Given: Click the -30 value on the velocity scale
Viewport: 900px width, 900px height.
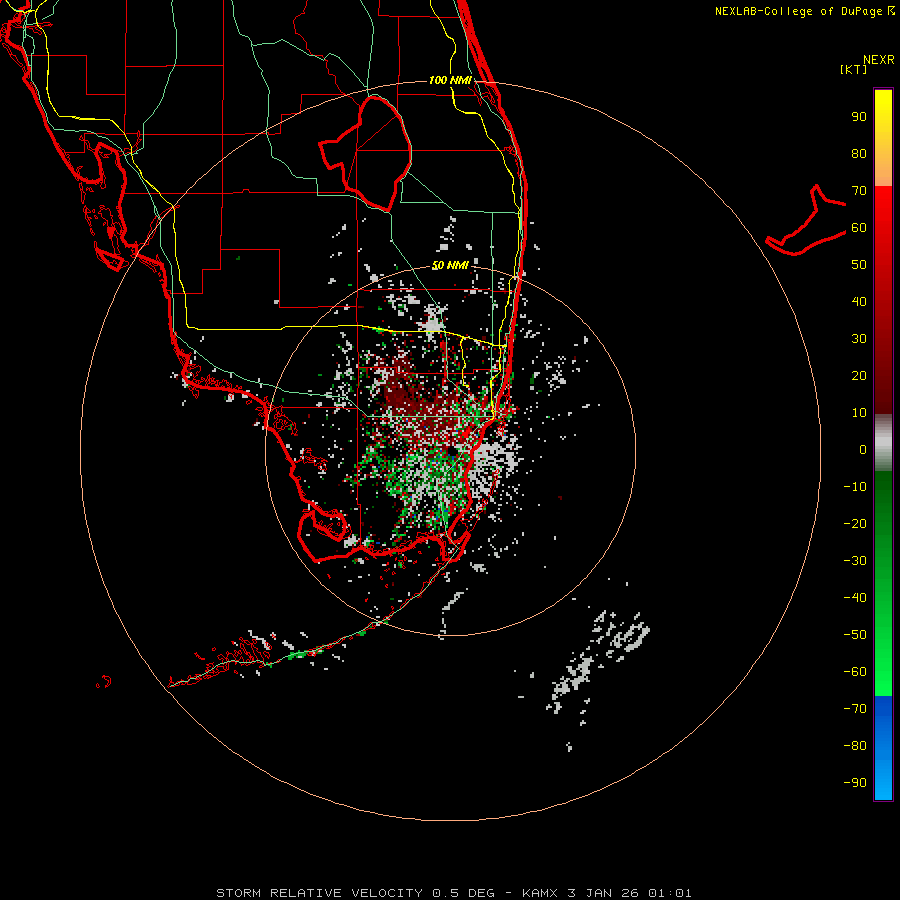Looking at the screenshot, I should [855, 561].
